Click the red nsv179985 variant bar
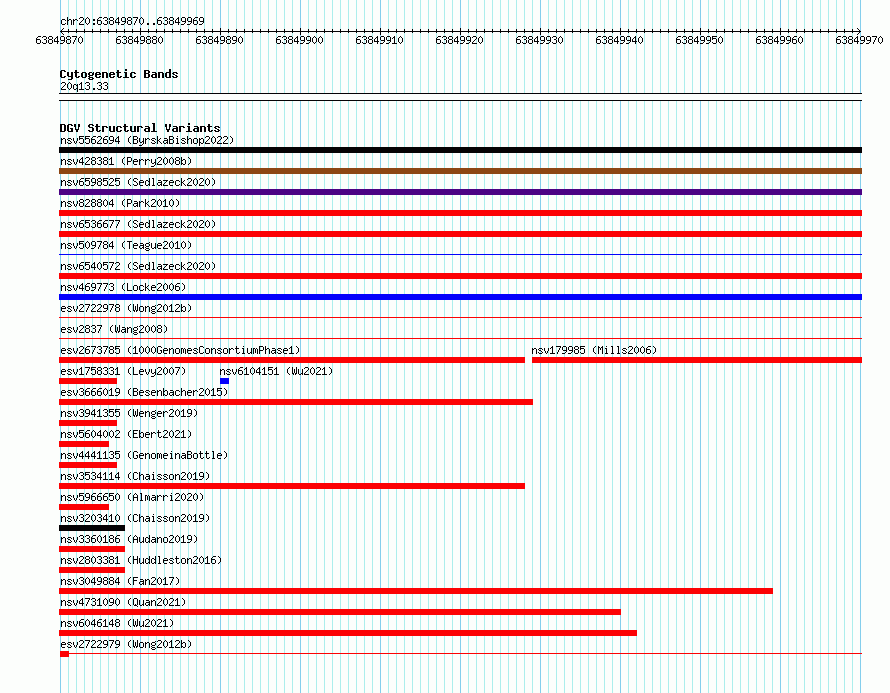Screen dimensions: 890x693 tap(697, 360)
